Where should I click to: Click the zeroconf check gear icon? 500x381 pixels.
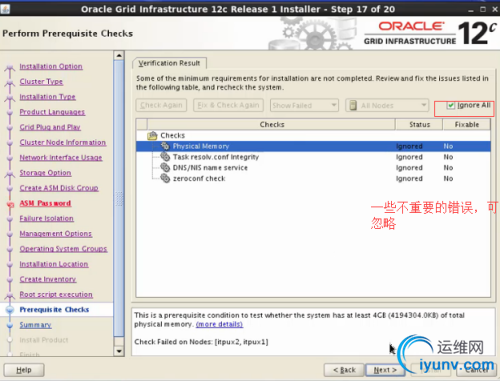(165, 178)
